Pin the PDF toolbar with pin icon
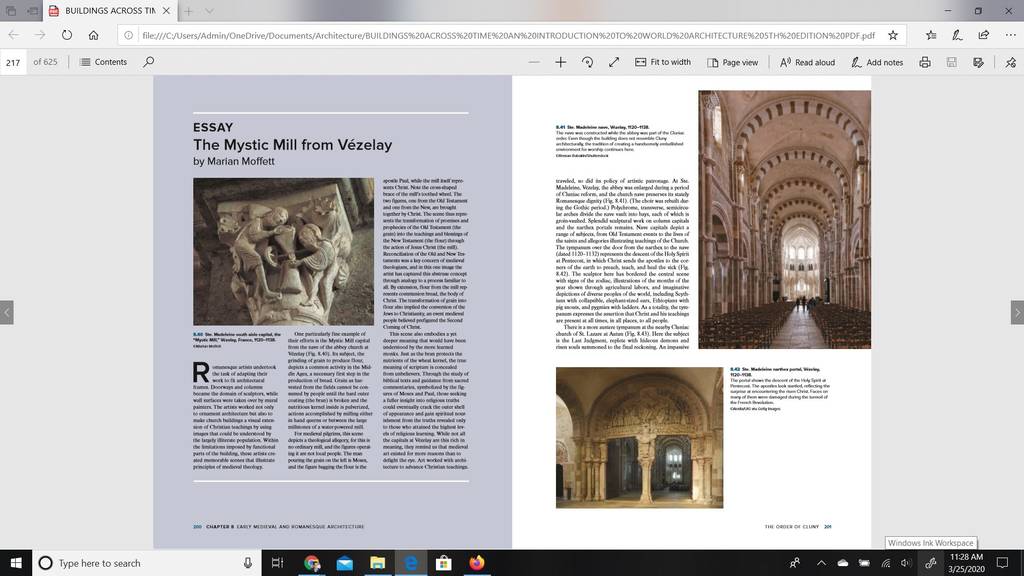 coord(1010,62)
